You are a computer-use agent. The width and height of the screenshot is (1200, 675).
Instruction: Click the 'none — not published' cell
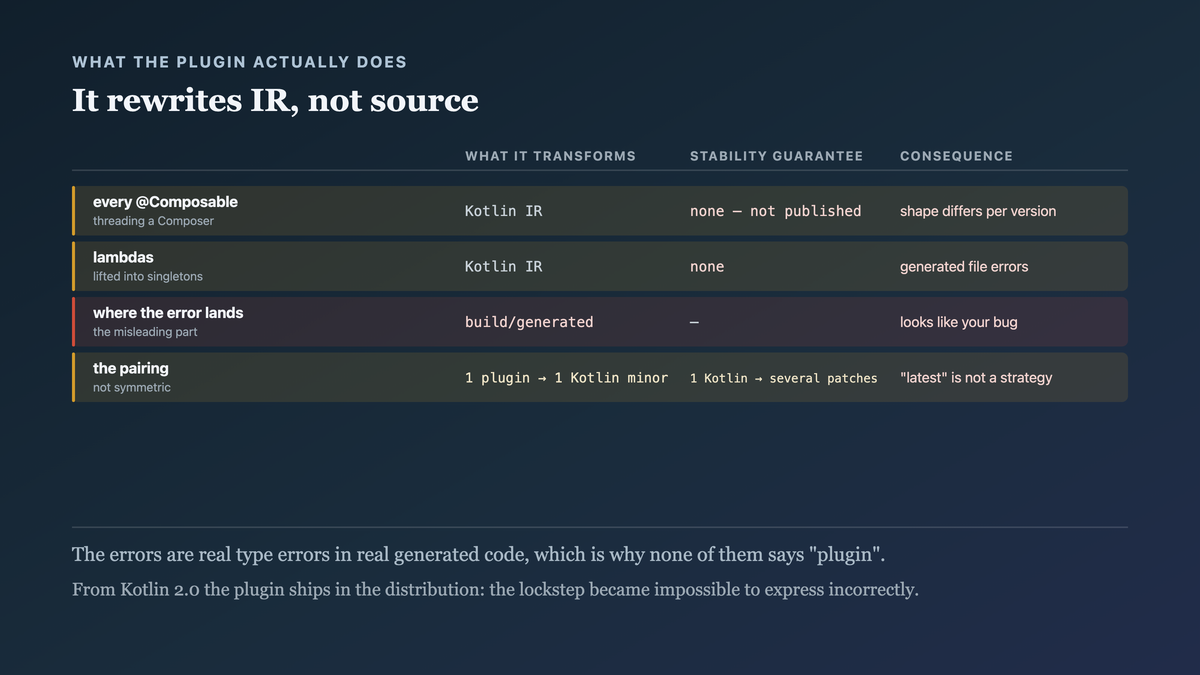coord(775,211)
